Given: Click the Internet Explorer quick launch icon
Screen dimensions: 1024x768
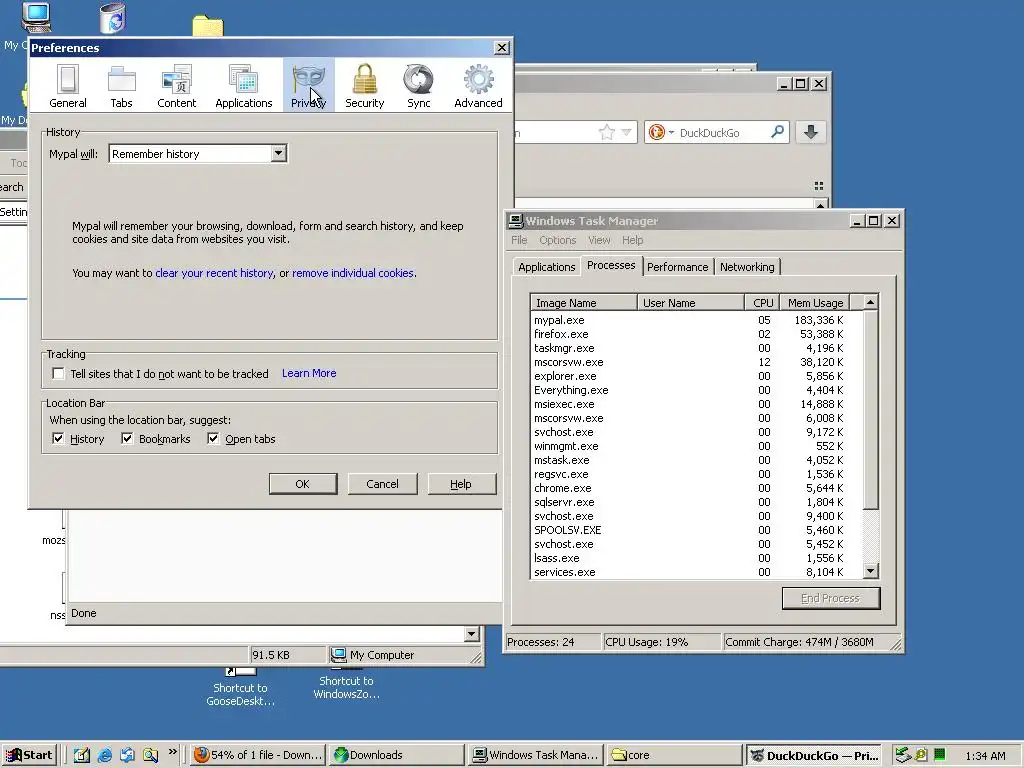Looking at the screenshot, I should click(104, 755).
